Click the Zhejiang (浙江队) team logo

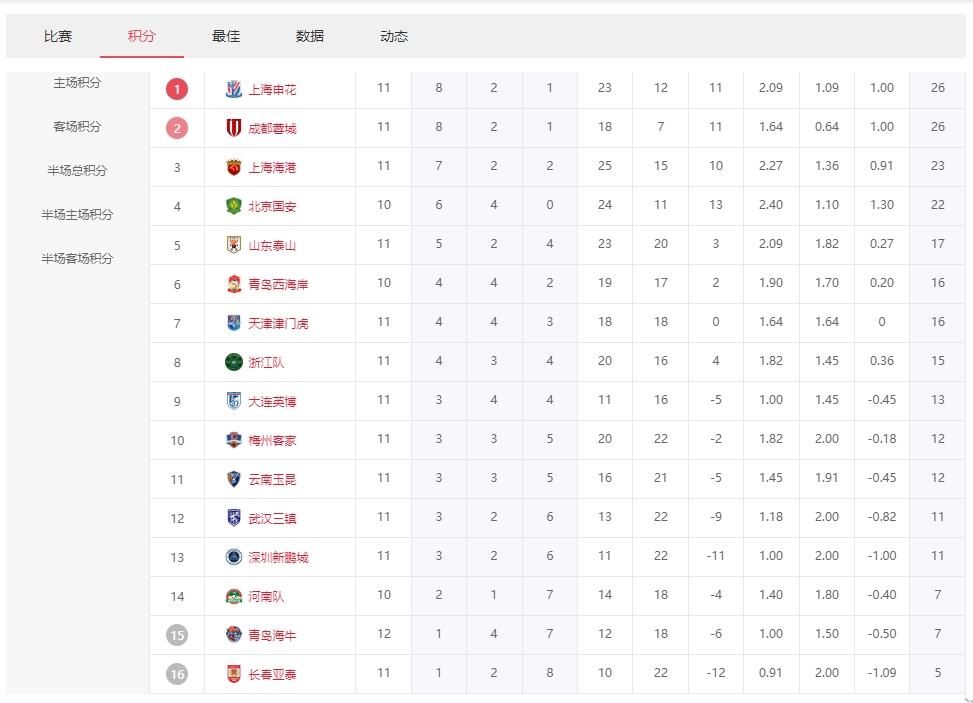[x=234, y=362]
